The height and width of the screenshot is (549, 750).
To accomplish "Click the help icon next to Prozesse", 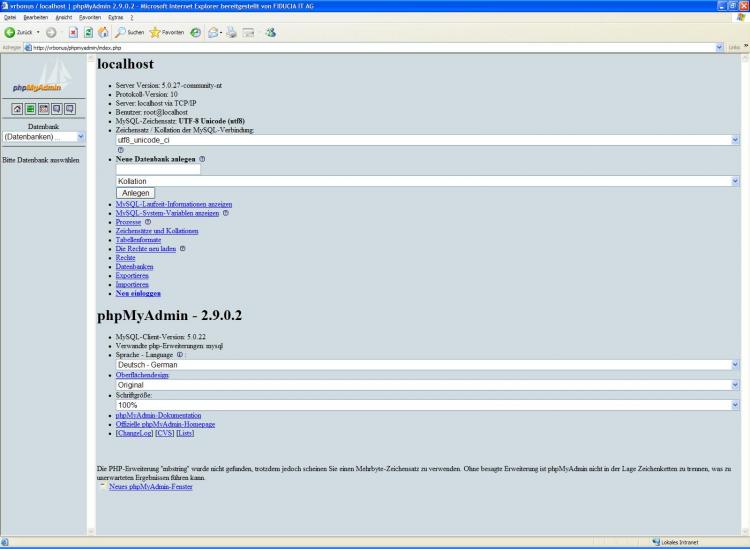I will point(148,222).
